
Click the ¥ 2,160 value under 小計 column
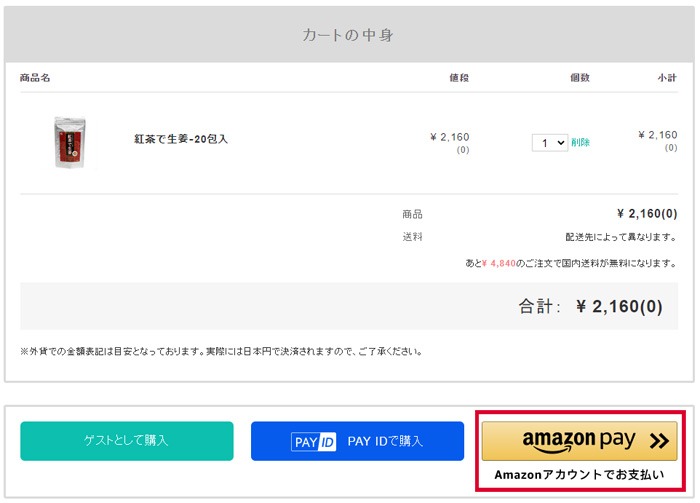pyautogui.click(x=658, y=135)
